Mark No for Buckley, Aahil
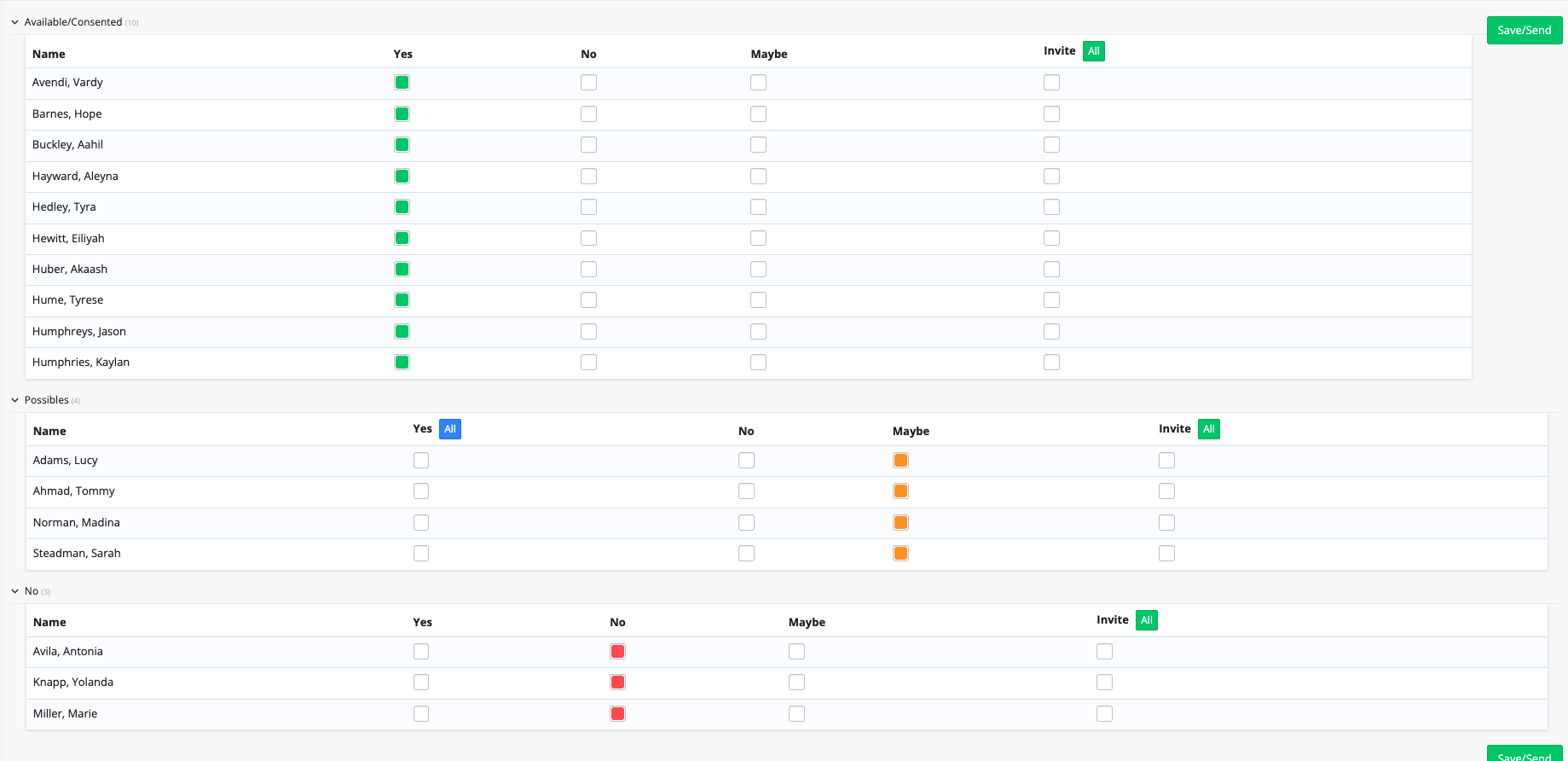Image resolution: width=1568 pixels, height=761 pixels. [588, 145]
